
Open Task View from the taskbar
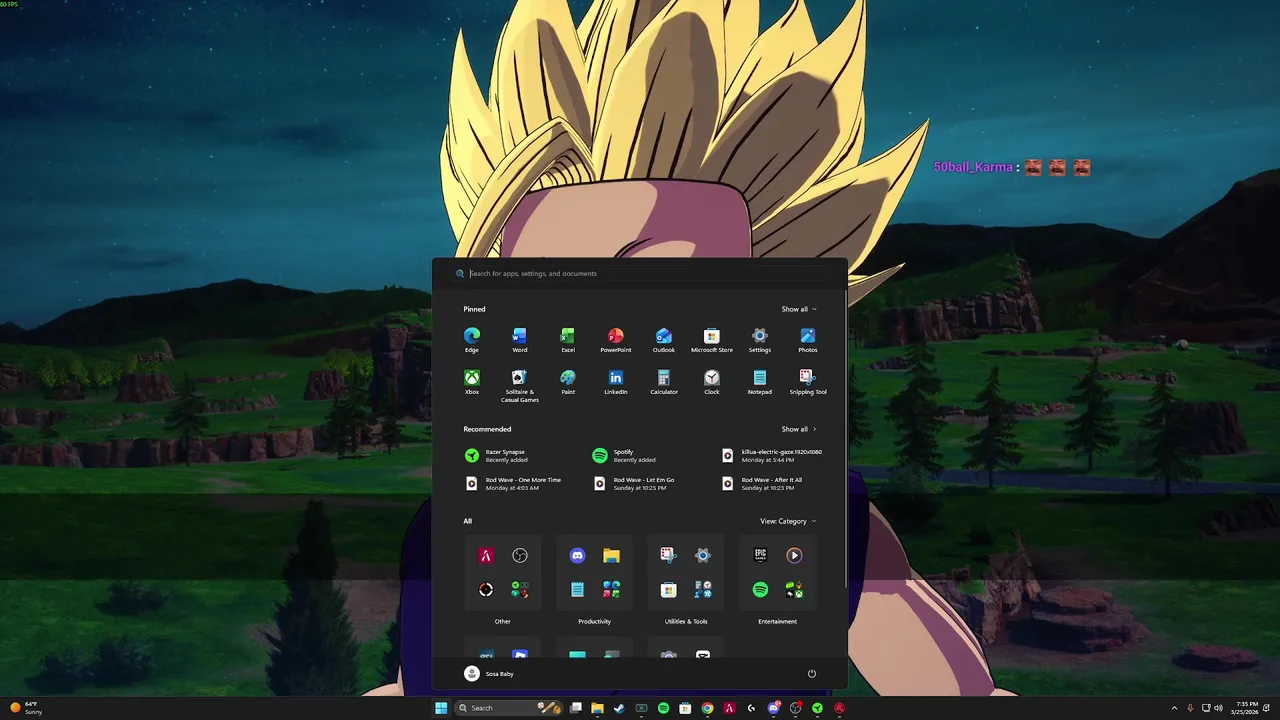[x=576, y=708]
